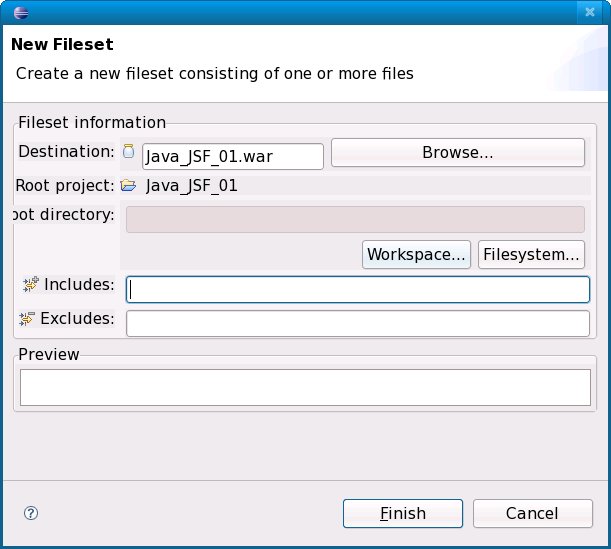Click into the Excludes text field
The width and height of the screenshot is (611, 549).
357,323
